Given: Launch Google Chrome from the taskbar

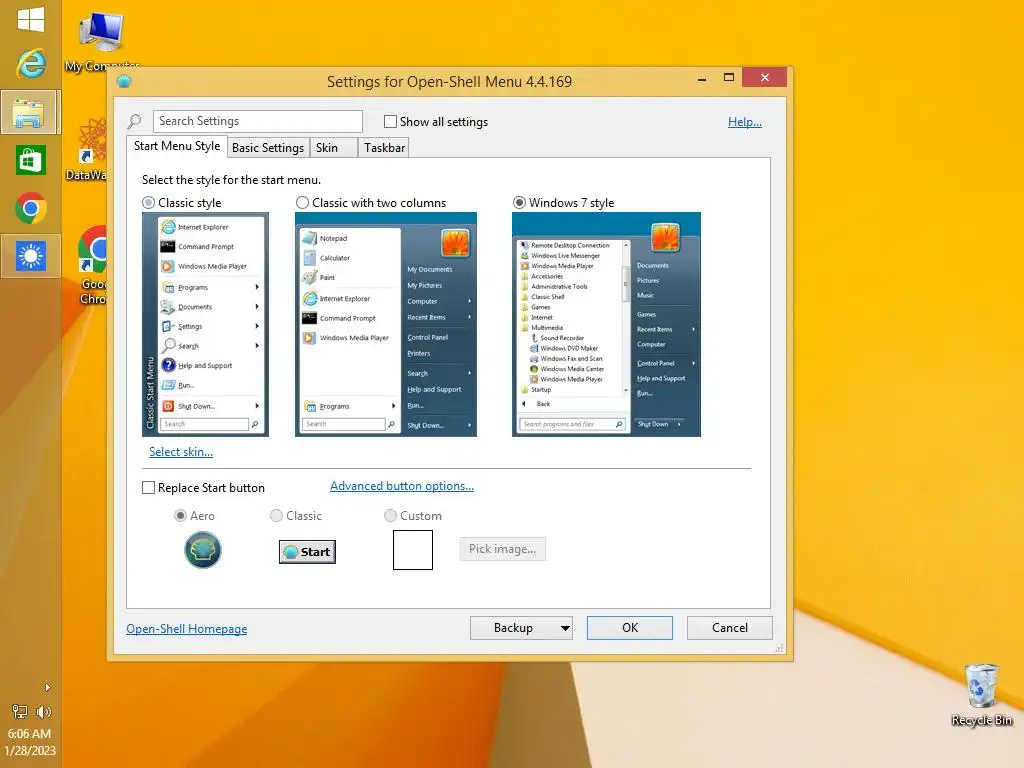Looking at the screenshot, I should click(x=31, y=208).
